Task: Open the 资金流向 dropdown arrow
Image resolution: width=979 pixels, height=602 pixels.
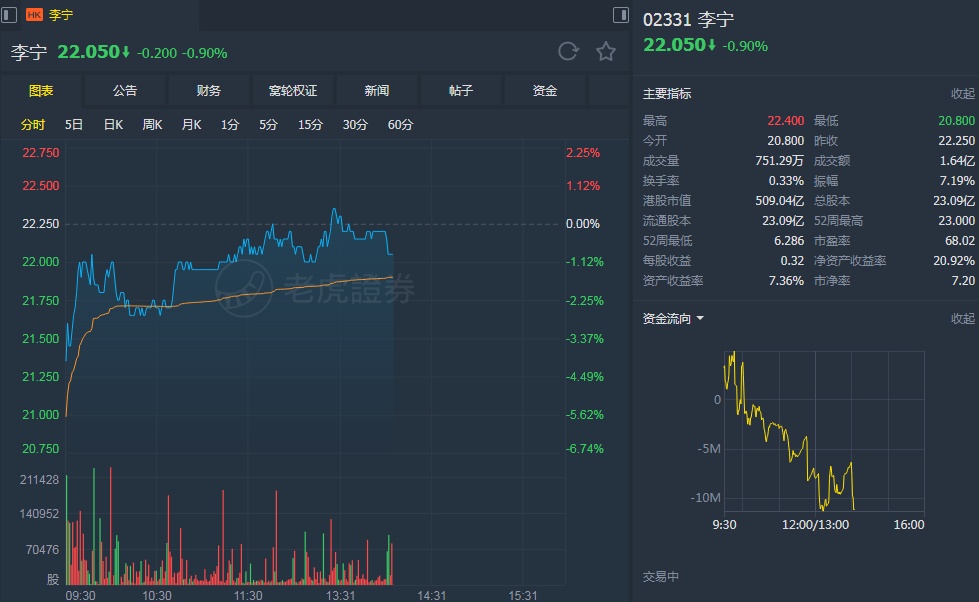Action: click(700, 319)
